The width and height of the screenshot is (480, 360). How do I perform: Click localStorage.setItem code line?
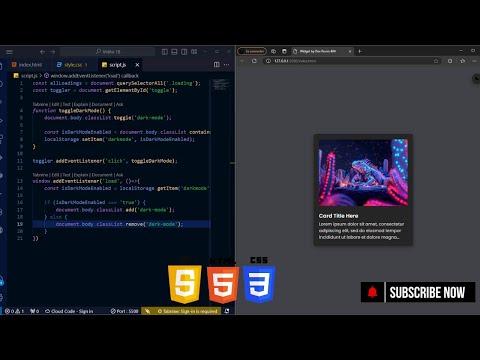pyautogui.click(x=119, y=139)
